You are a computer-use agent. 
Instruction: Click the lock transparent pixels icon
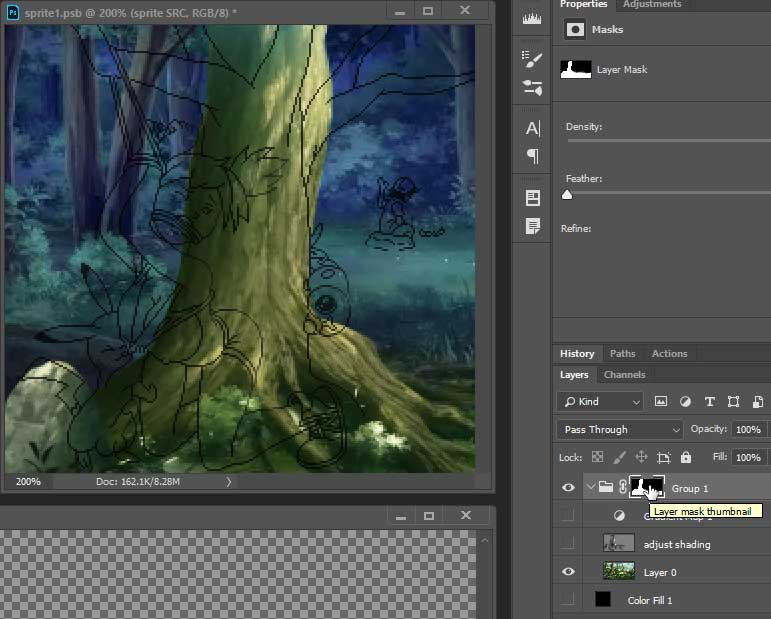(597, 457)
